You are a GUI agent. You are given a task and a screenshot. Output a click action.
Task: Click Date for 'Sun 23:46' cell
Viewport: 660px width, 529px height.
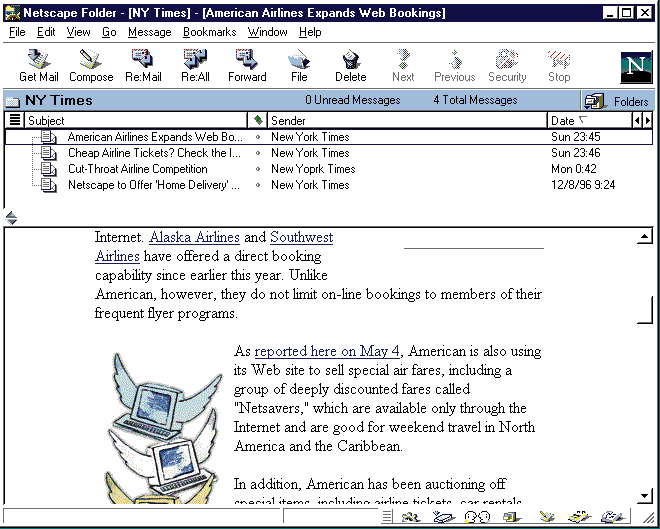click(x=576, y=153)
